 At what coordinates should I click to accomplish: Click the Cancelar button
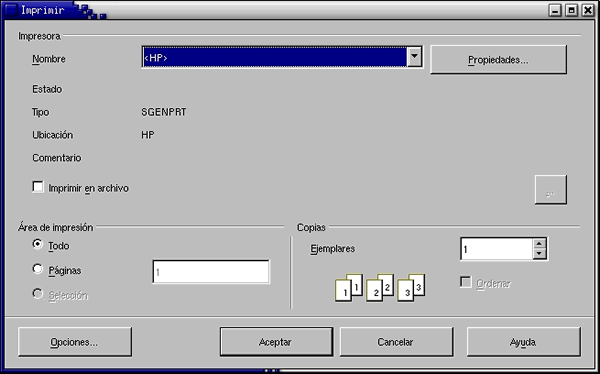point(396,342)
